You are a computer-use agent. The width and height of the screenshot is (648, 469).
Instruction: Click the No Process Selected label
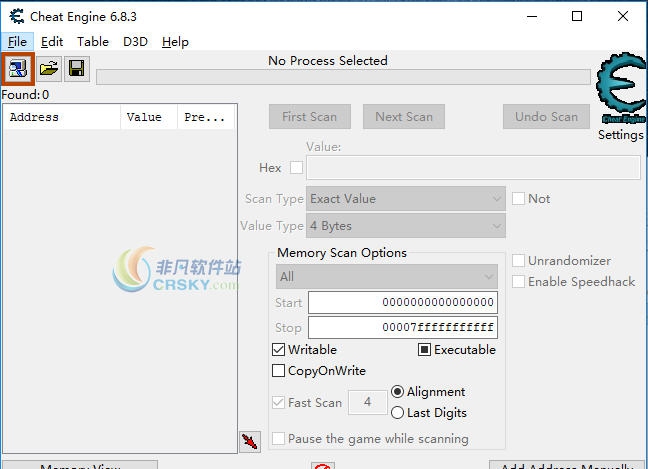pos(328,61)
